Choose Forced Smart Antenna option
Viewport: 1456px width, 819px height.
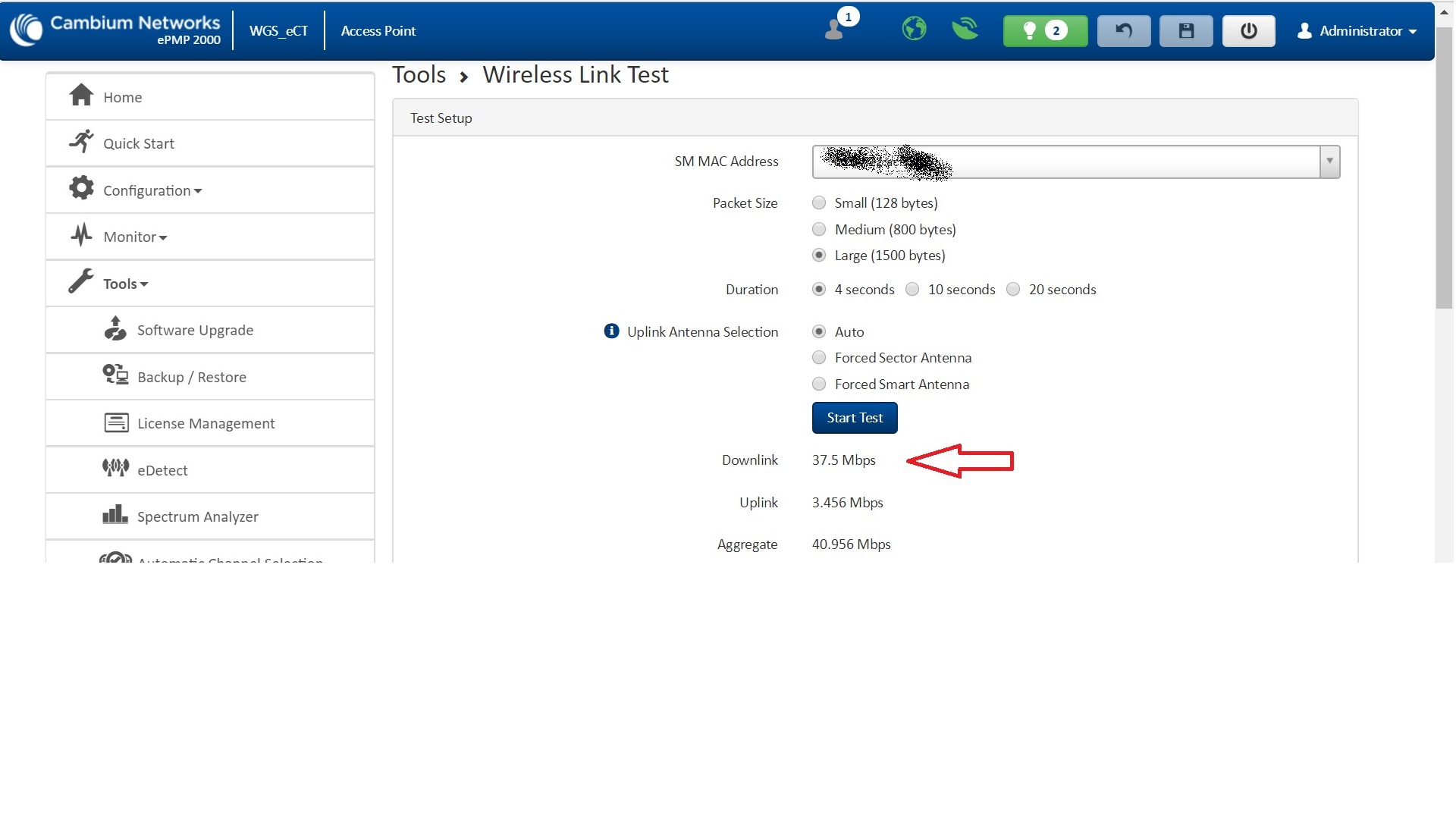[x=819, y=384]
